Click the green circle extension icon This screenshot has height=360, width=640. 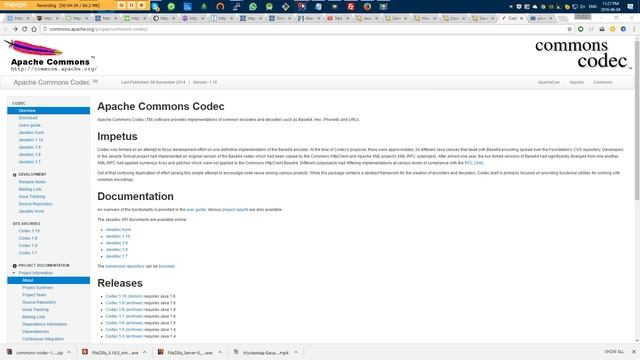coord(580,29)
